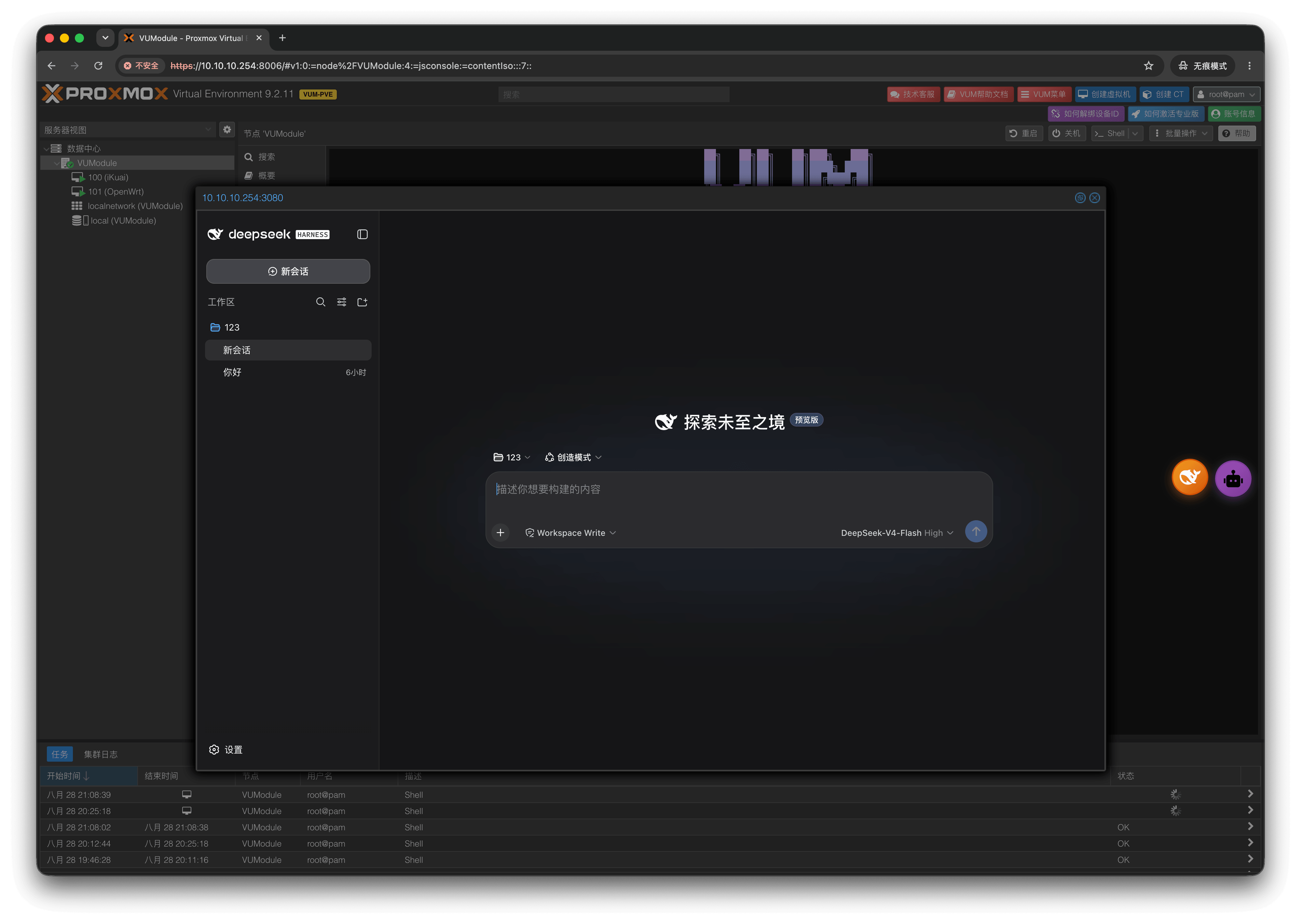Screen dimensions: 1301x924
Task: Click the 创建 CT button
Action: pyautogui.click(x=1164, y=94)
